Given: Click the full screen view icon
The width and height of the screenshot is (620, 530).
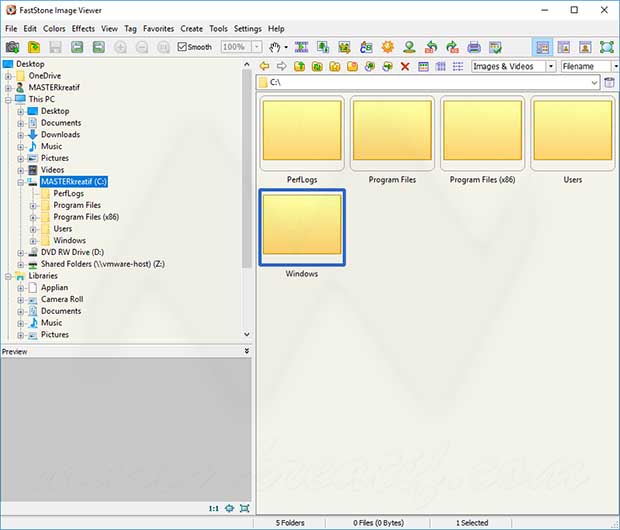Looking at the screenshot, I should (x=607, y=47).
